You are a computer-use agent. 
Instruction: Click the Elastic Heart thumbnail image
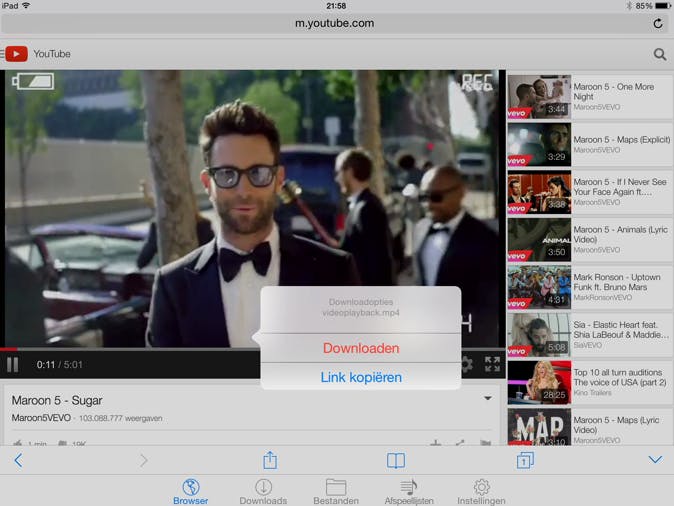[x=539, y=335]
